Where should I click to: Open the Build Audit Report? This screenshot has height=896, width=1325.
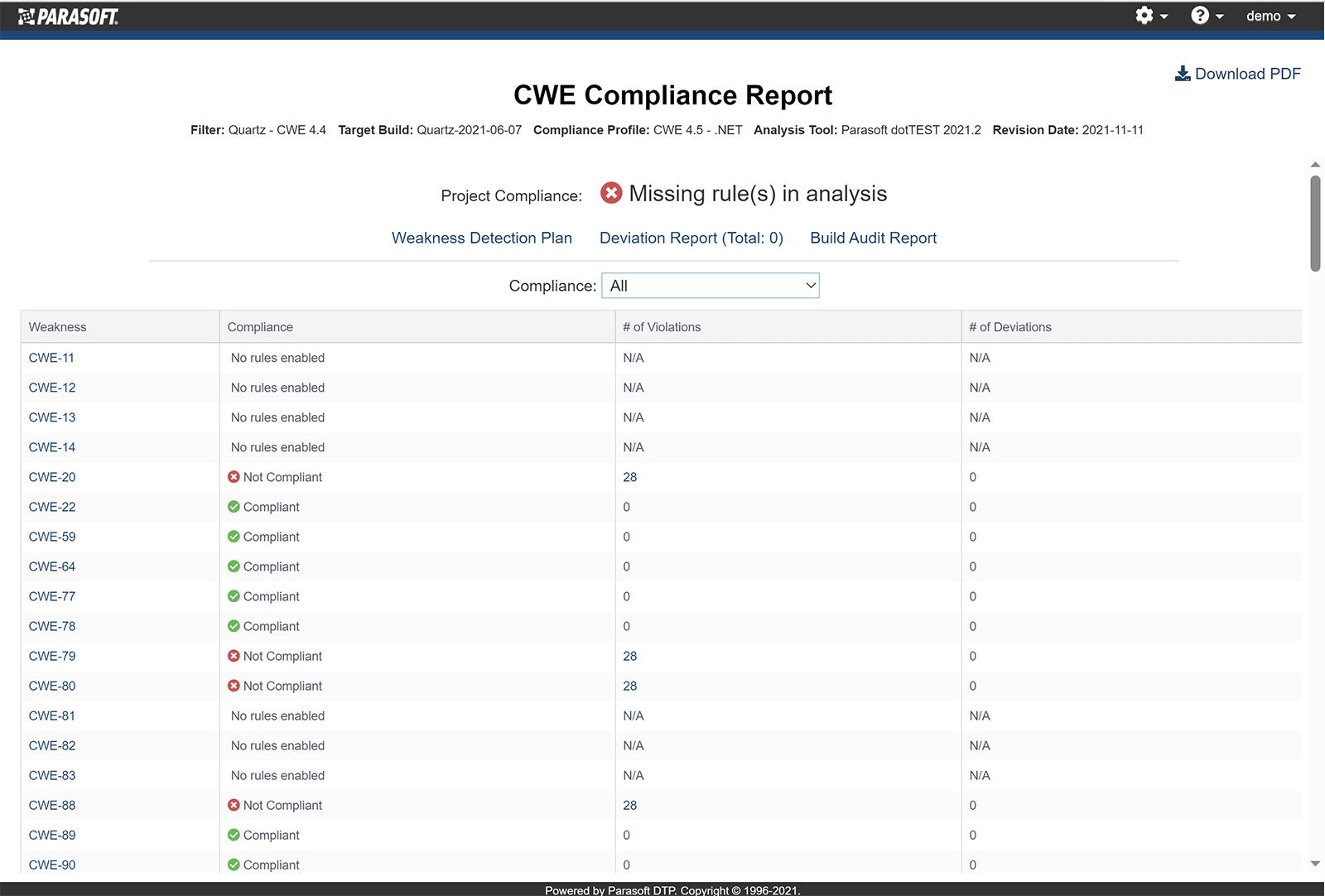[873, 238]
